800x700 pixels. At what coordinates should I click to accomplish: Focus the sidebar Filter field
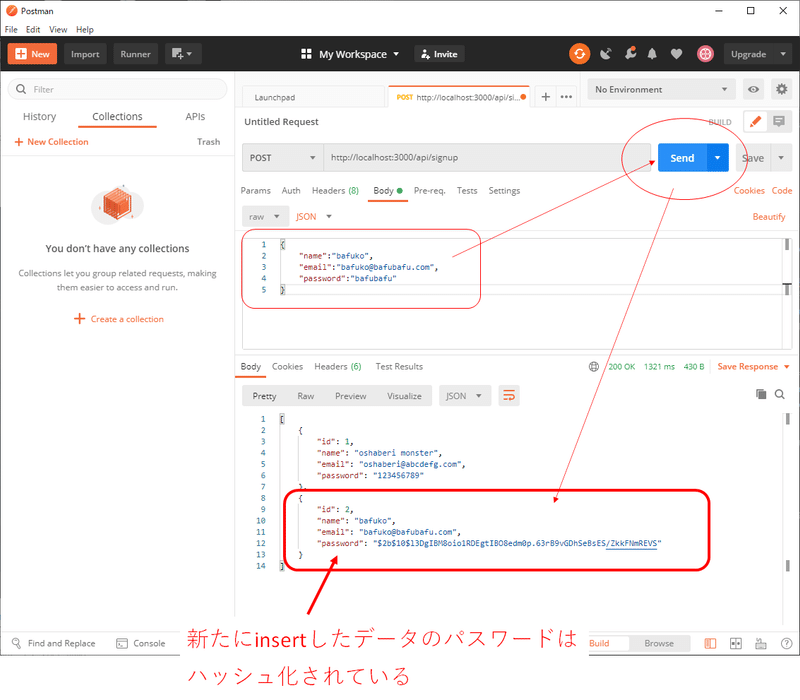tap(117, 89)
